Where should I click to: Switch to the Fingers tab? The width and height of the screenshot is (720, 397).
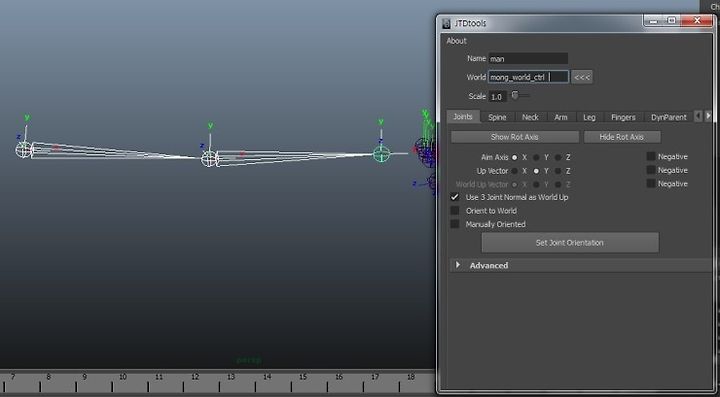(623, 117)
